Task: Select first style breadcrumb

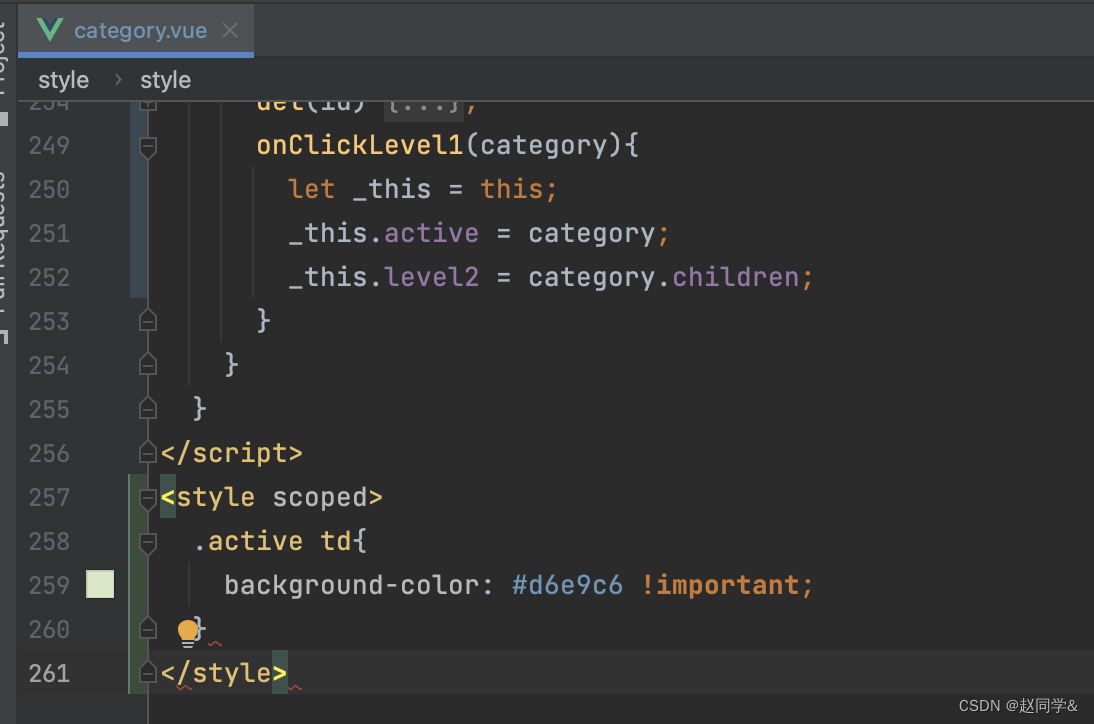Action: pyautogui.click(x=63, y=80)
